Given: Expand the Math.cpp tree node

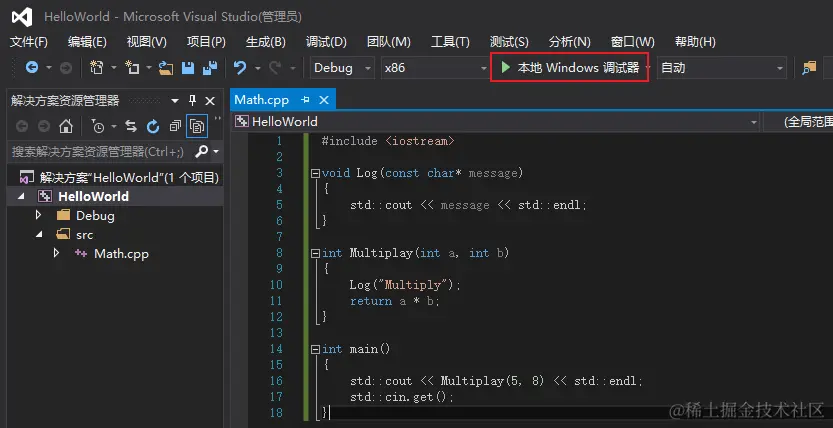Looking at the screenshot, I should (56, 253).
